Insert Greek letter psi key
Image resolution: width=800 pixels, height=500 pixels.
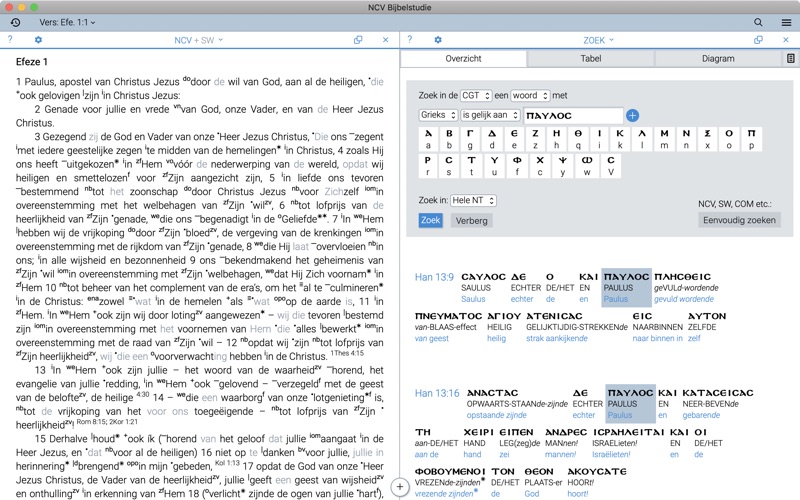pos(562,166)
